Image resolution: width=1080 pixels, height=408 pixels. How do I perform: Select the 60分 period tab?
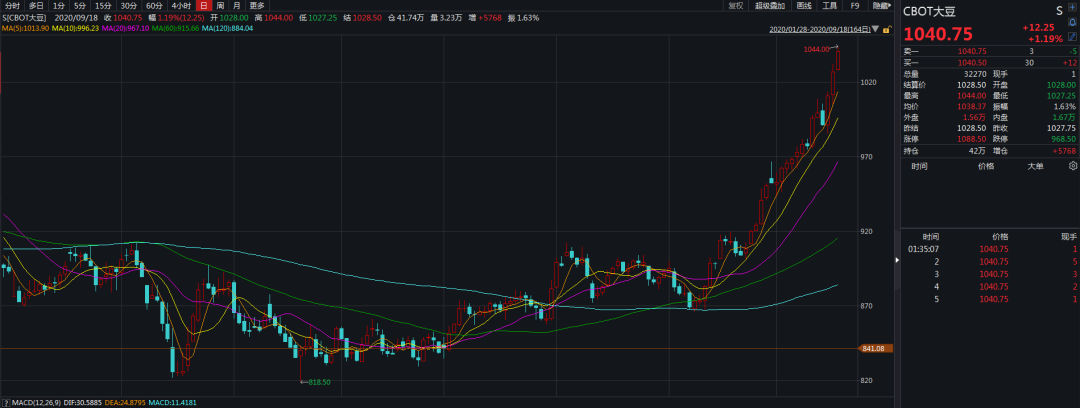154,6
